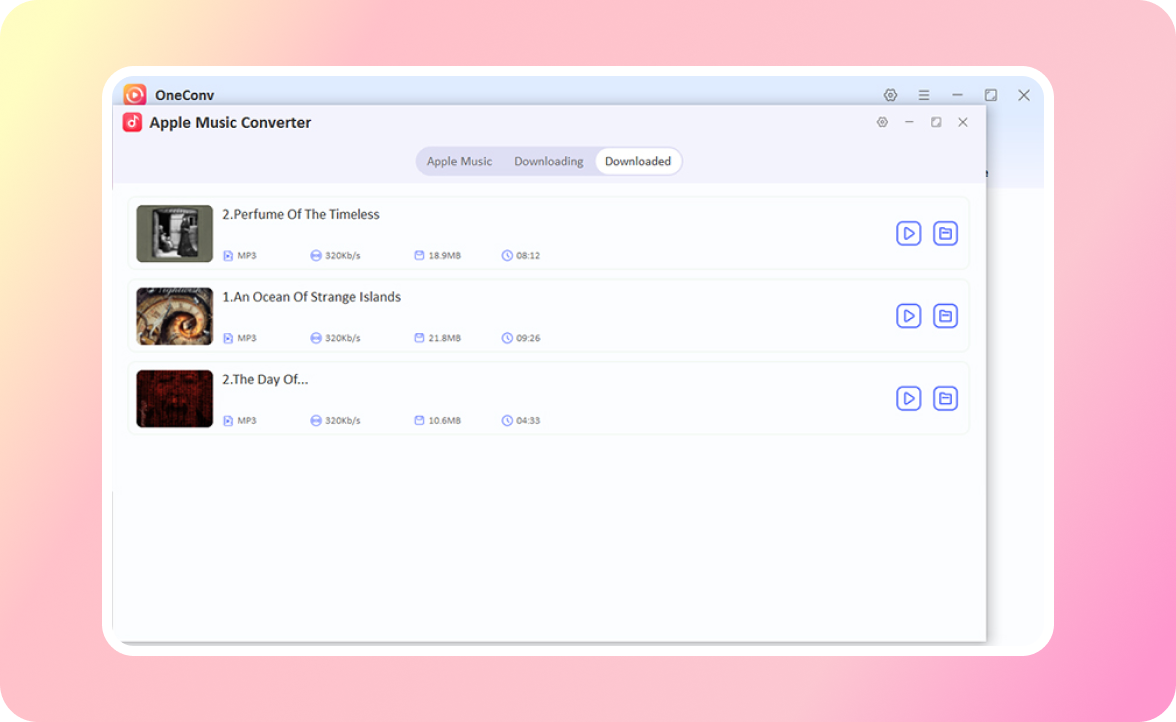Viewport: 1176px width, 722px height.
Task: Click Perfume Of The Timeless album thumbnail
Action: [x=175, y=234]
